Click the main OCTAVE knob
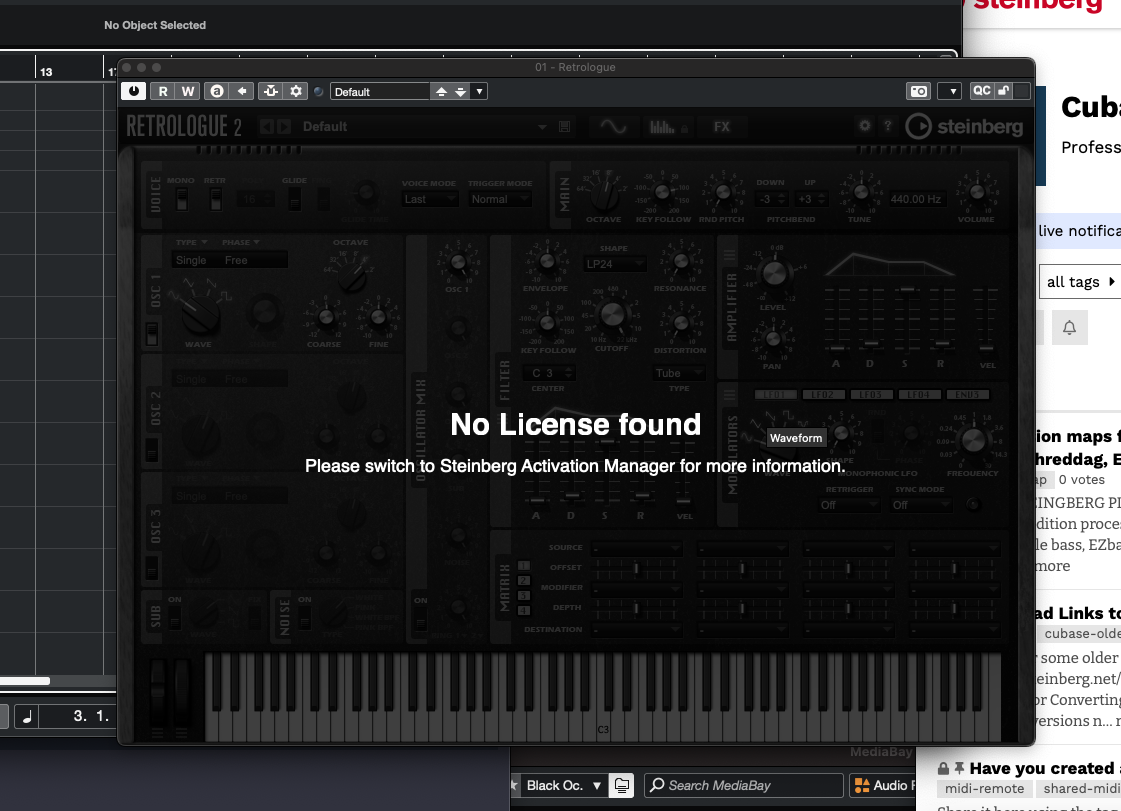Image resolution: width=1121 pixels, height=811 pixels. [604, 193]
